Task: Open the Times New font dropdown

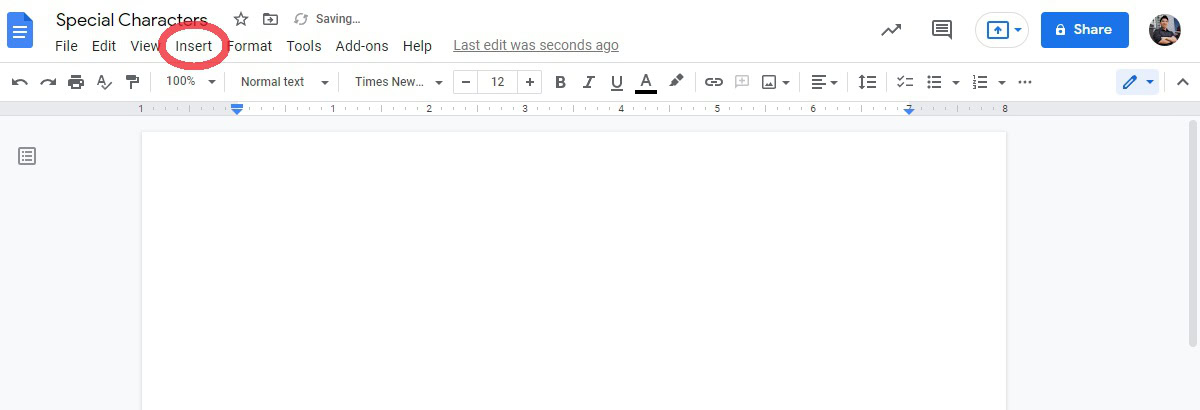Action: click(398, 82)
